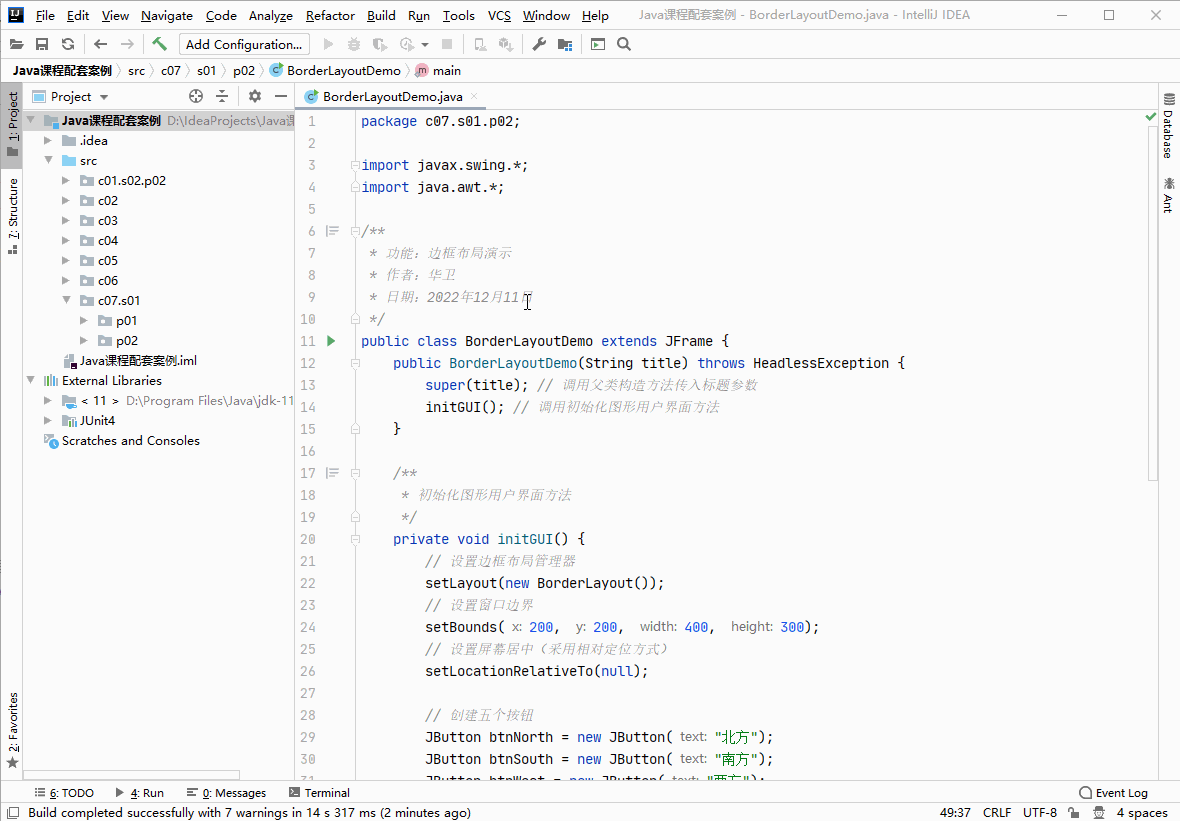
Task: Open Project Structure icon in toolbar
Action: click(x=565, y=44)
